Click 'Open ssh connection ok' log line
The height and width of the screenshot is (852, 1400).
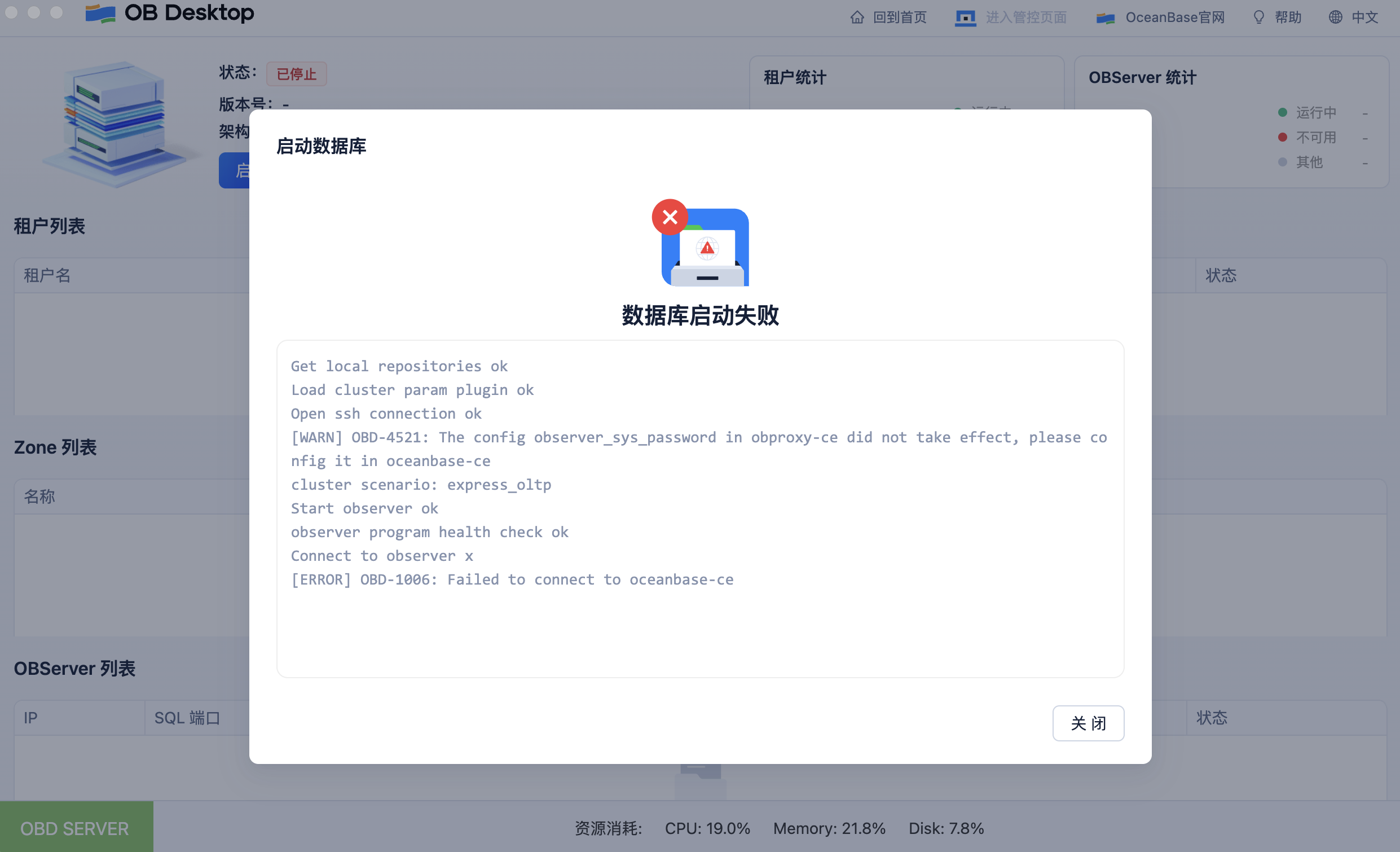pos(386,413)
